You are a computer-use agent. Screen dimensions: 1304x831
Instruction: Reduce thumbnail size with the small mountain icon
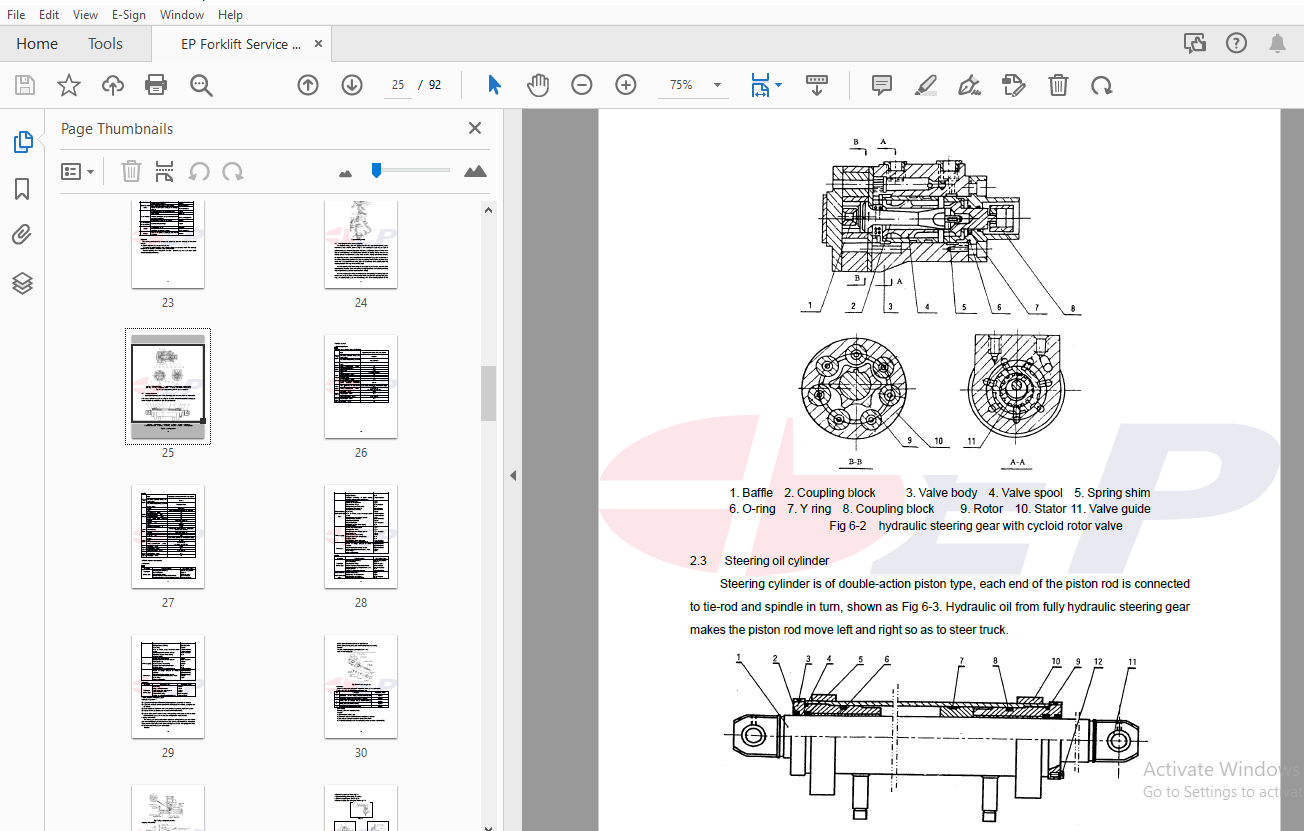pyautogui.click(x=346, y=173)
